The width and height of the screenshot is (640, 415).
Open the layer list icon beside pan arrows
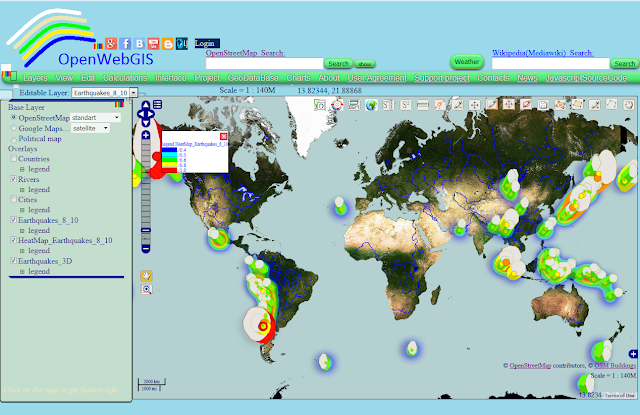coord(158,104)
